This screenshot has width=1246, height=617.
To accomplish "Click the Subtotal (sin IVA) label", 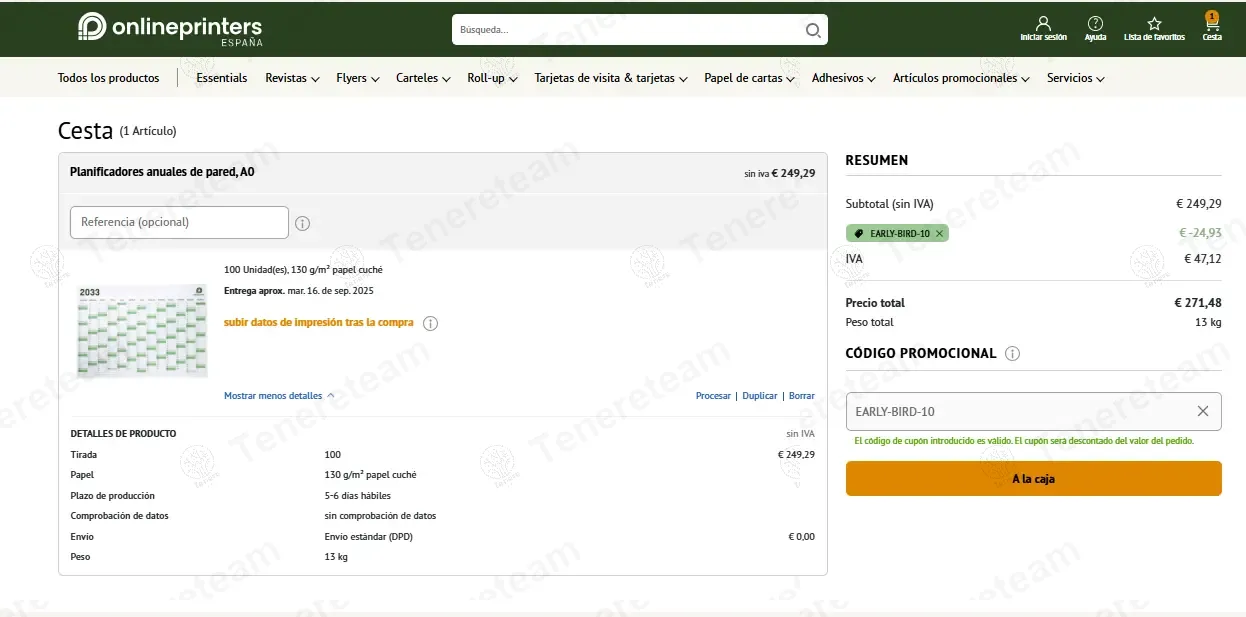I will coord(889,204).
